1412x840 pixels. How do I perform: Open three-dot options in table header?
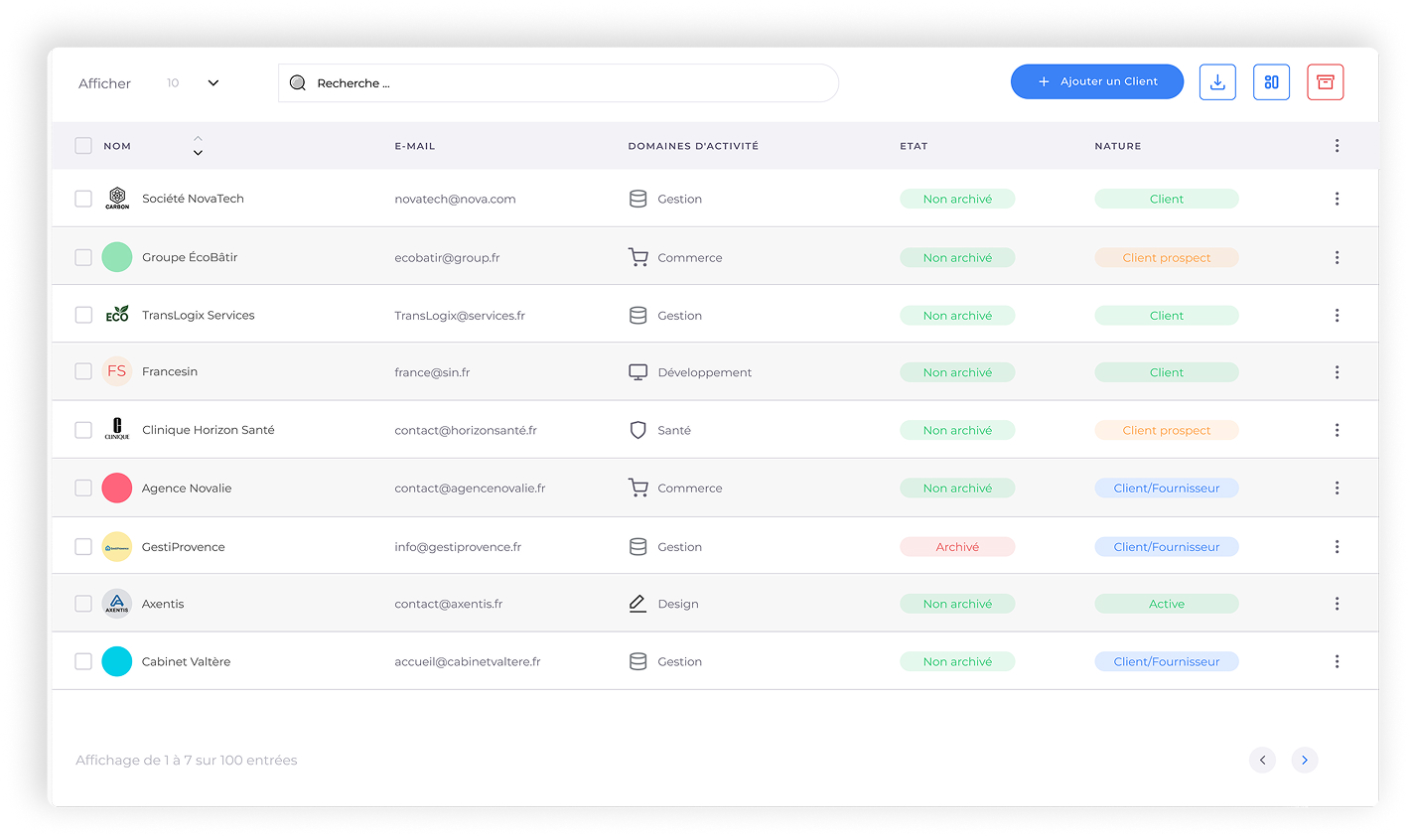(1337, 146)
